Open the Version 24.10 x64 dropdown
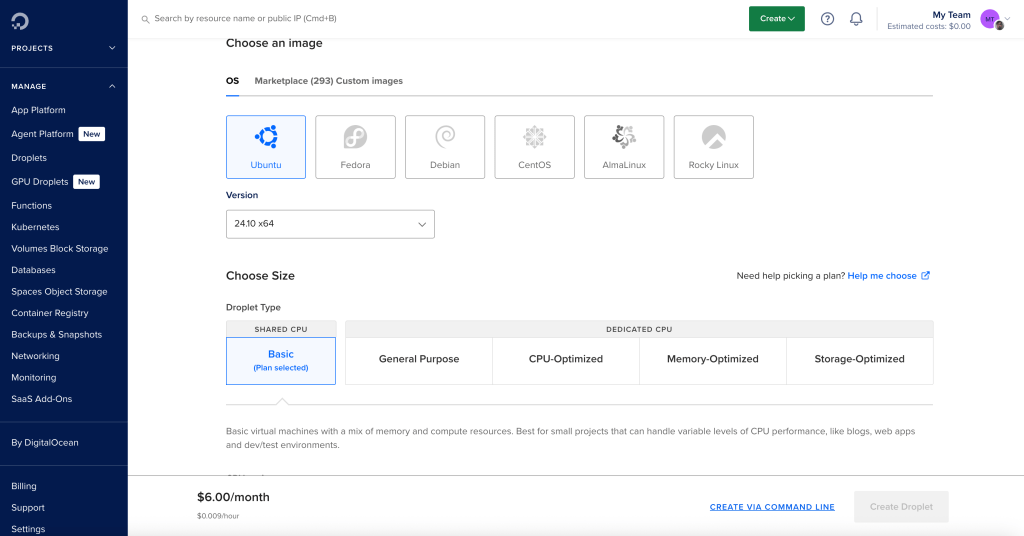1024x536 pixels. (x=330, y=224)
